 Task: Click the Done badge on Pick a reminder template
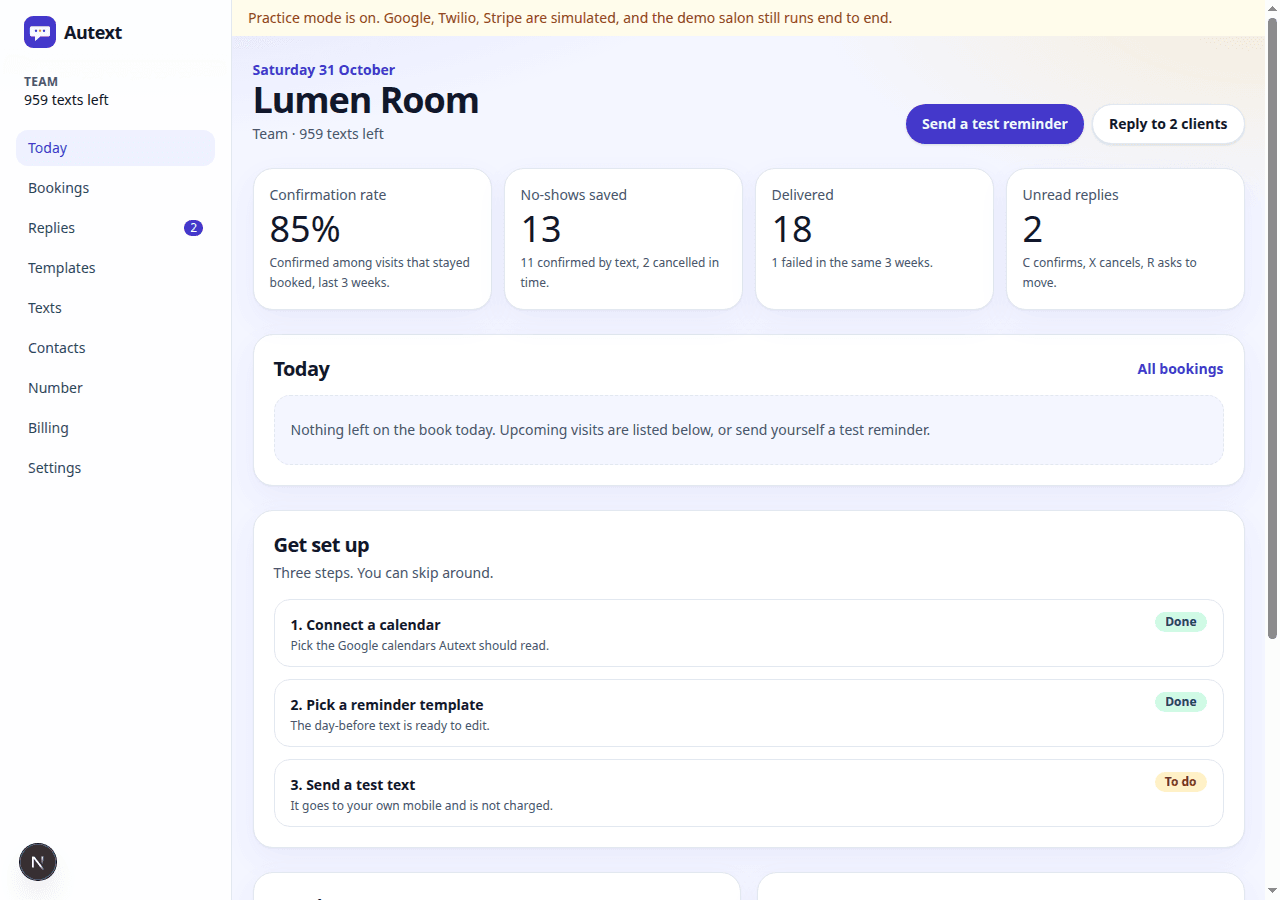1181,702
